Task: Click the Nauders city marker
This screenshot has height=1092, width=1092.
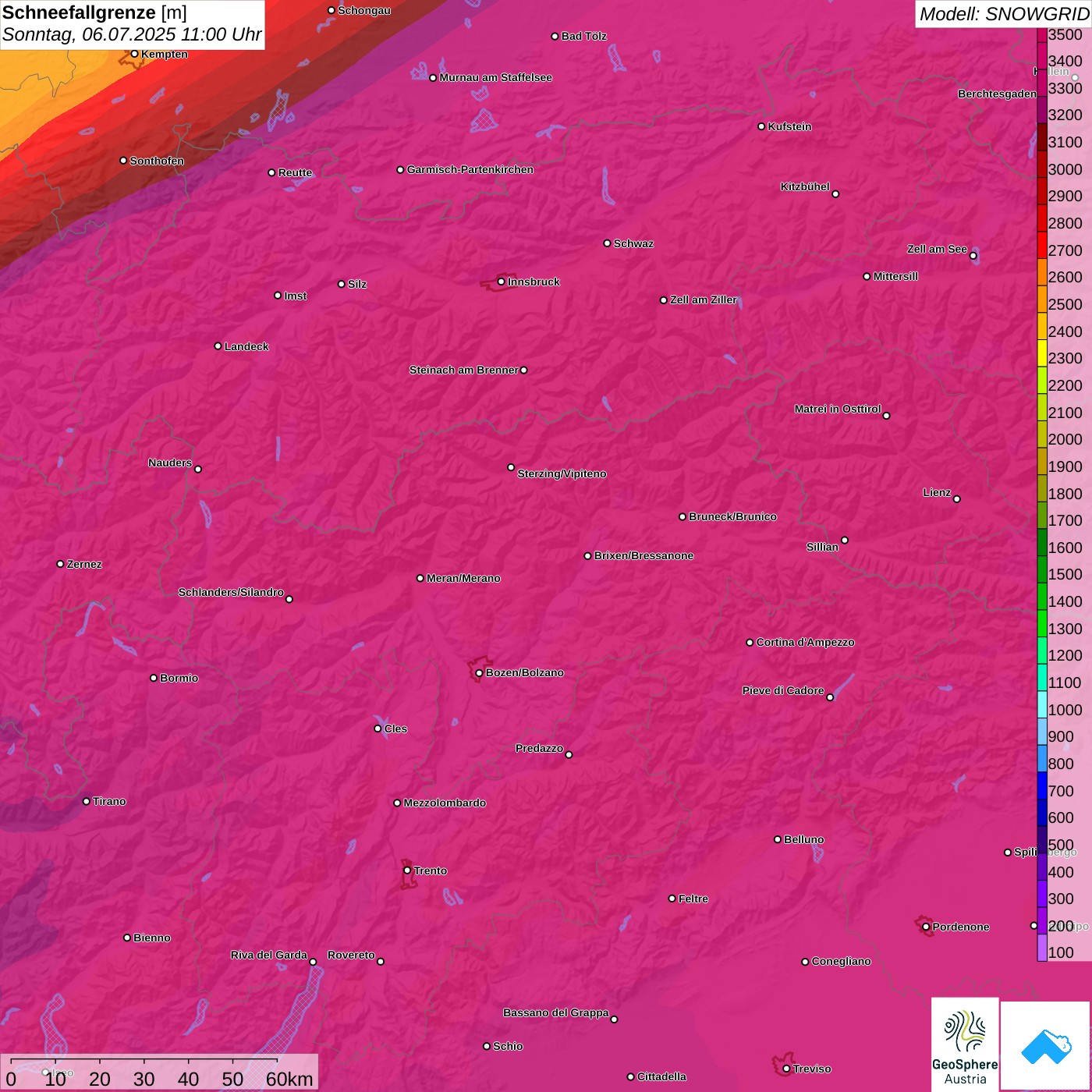Action: point(198,469)
